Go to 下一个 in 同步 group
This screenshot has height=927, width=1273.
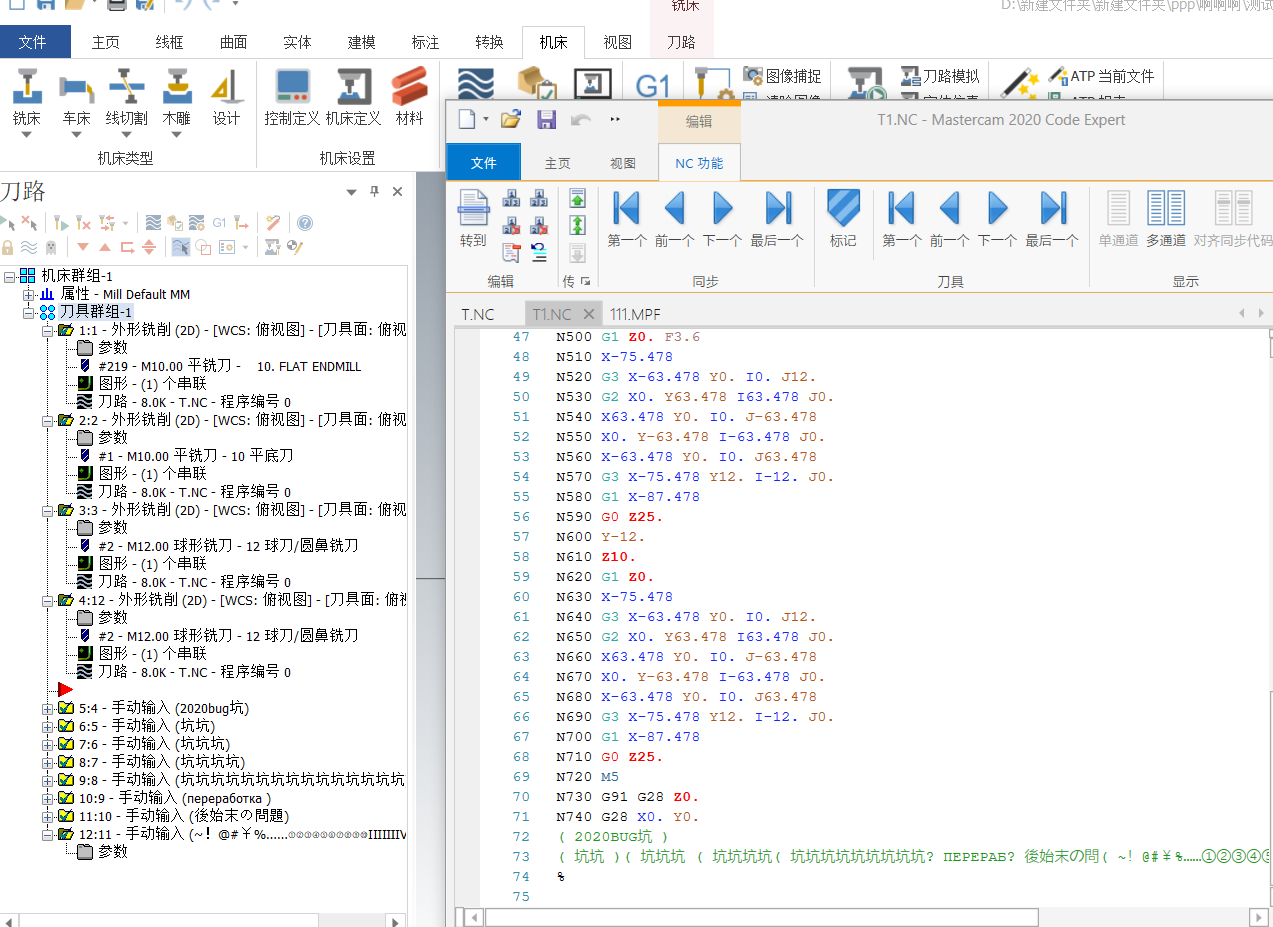722,219
